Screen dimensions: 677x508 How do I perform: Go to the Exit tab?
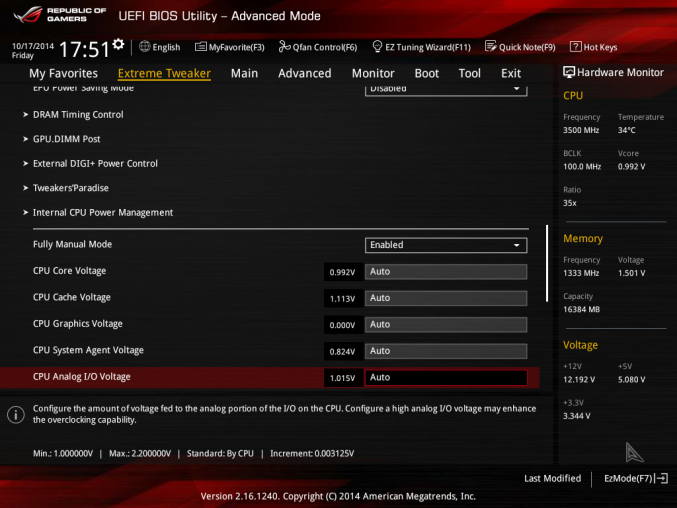(511, 73)
